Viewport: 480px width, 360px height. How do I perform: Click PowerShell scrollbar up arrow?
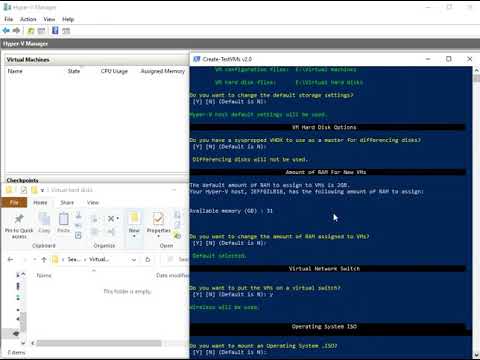pos(476,70)
